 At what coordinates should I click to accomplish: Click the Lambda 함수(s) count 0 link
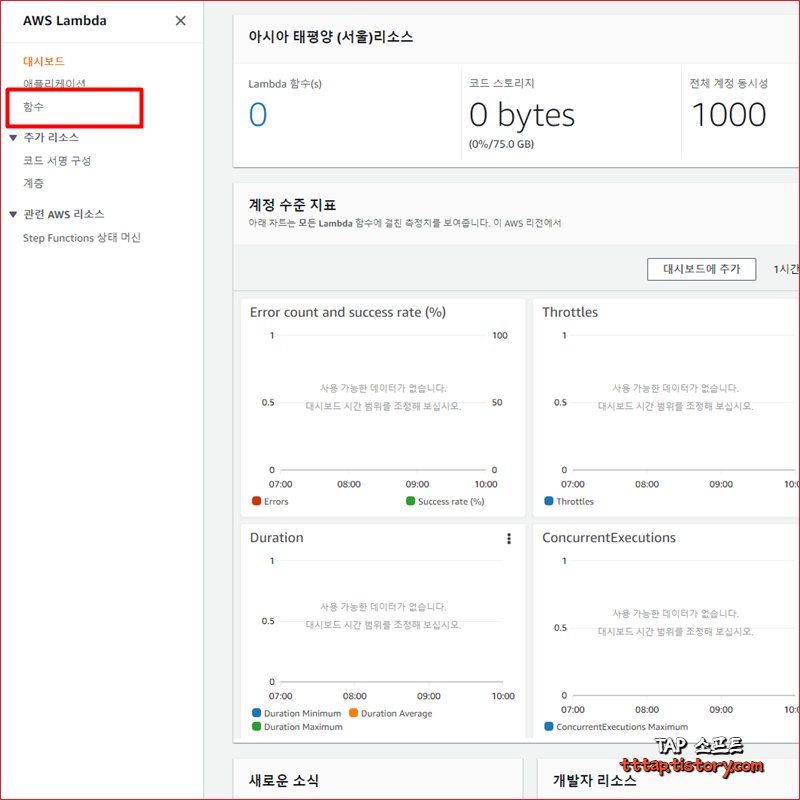(x=258, y=115)
